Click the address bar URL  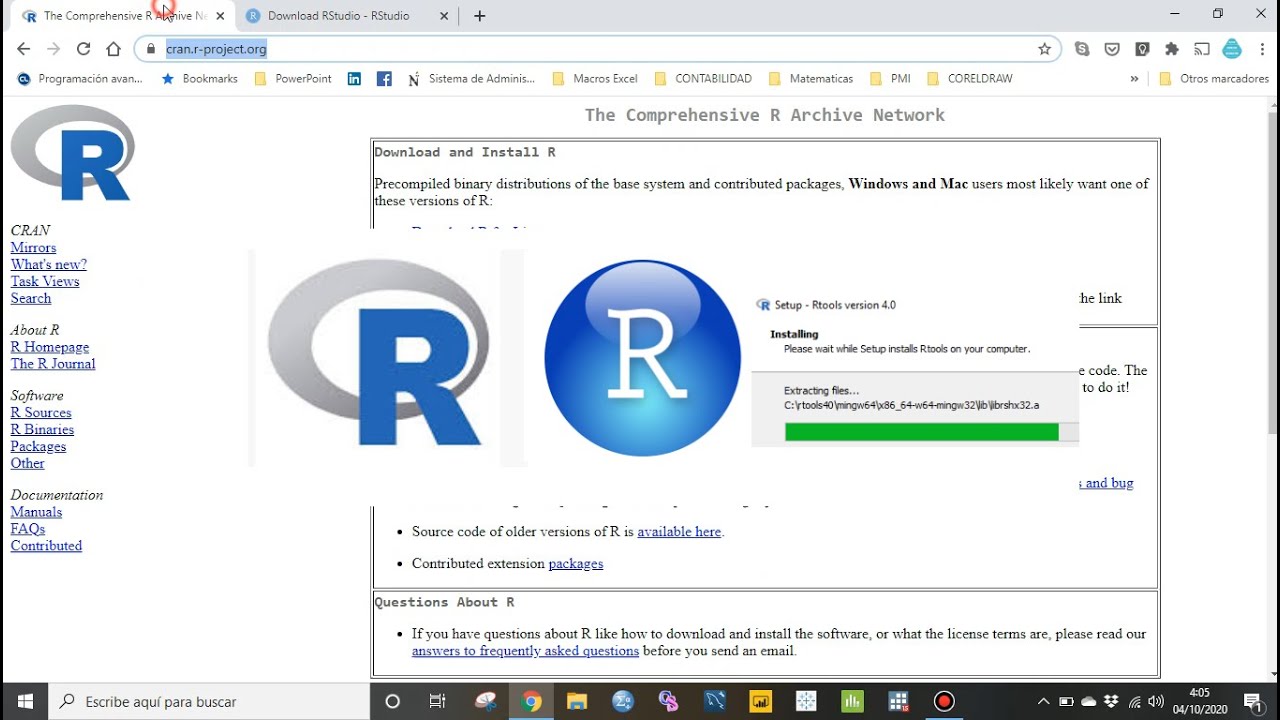click(216, 49)
